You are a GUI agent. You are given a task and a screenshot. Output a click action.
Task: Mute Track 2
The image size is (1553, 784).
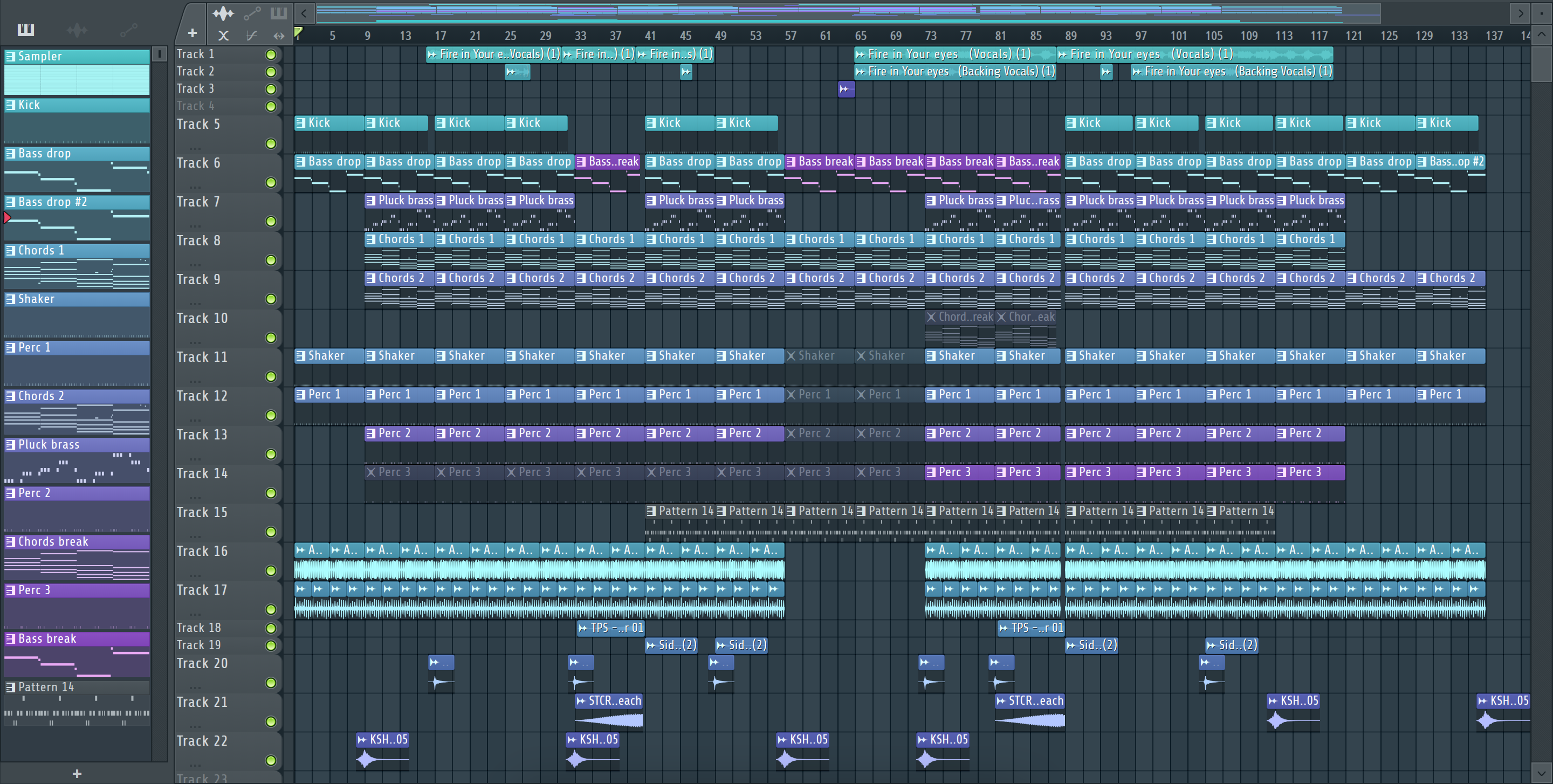coord(271,72)
